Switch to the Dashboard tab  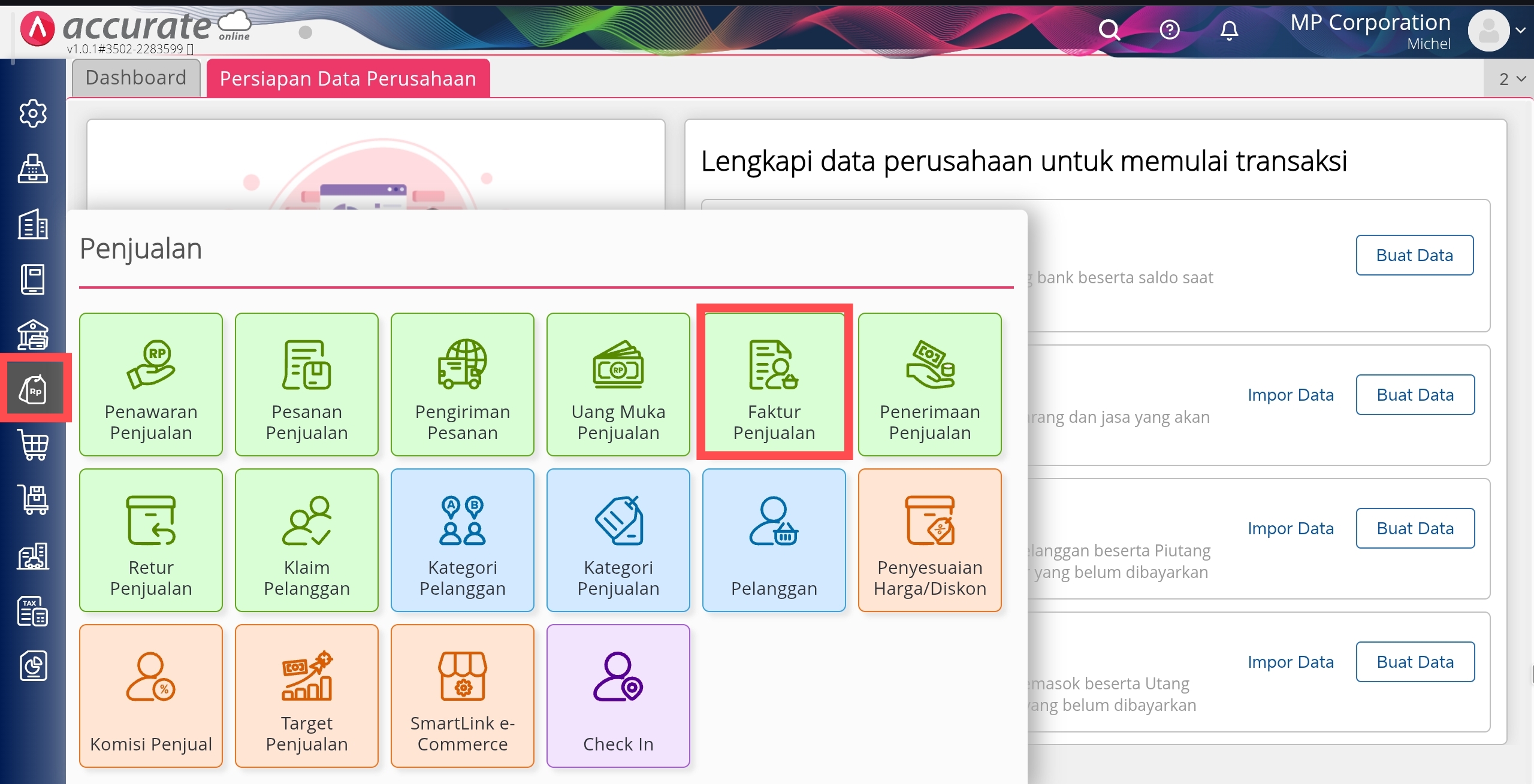[x=136, y=78]
